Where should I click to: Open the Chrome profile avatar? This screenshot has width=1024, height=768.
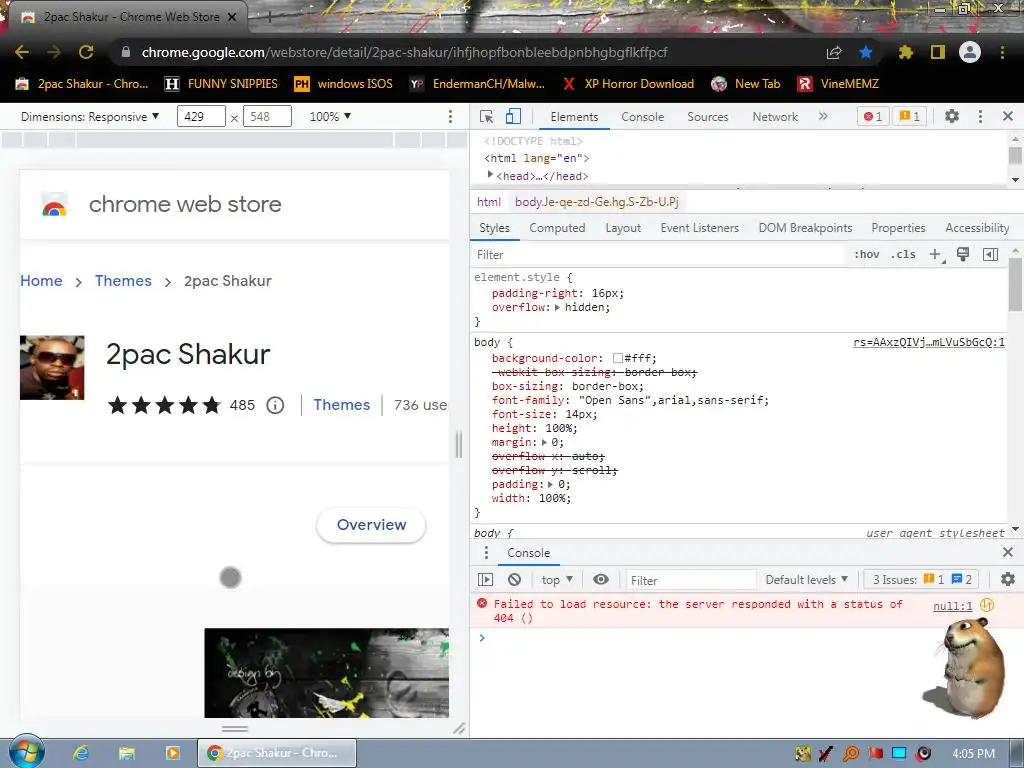coord(970,52)
